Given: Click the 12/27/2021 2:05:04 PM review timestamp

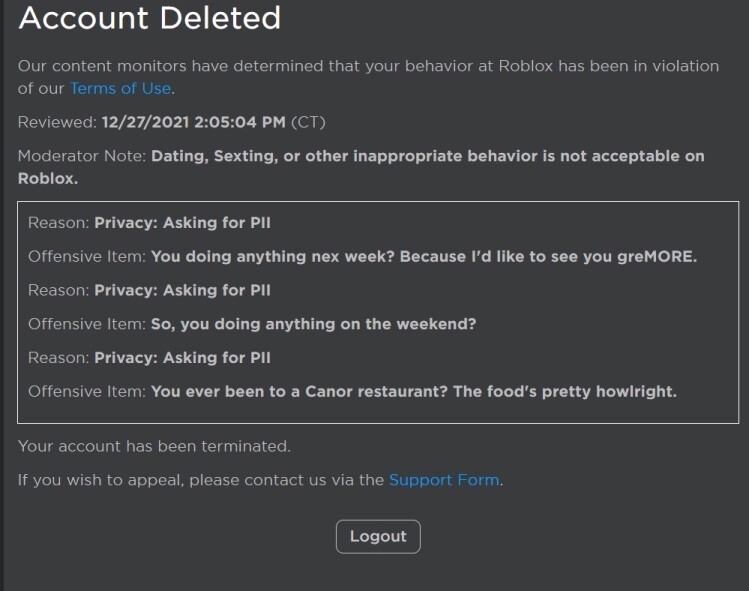Looking at the screenshot, I should (x=194, y=123).
